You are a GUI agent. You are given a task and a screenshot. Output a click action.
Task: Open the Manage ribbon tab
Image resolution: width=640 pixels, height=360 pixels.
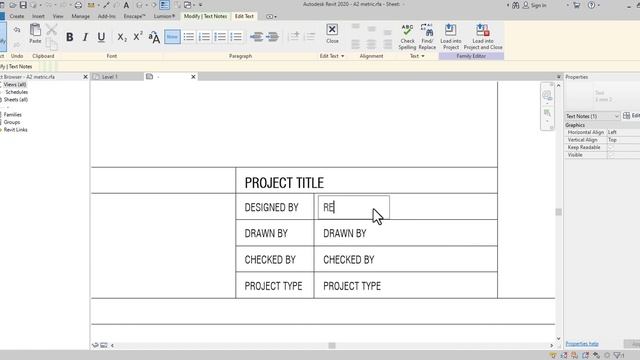point(80,16)
